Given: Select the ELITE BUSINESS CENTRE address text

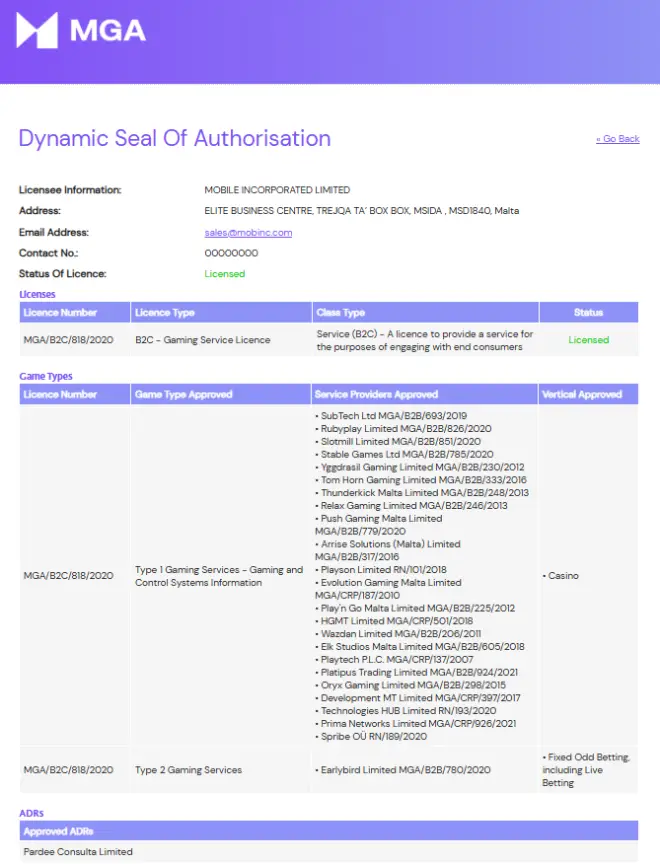Looking at the screenshot, I should 361,211.
